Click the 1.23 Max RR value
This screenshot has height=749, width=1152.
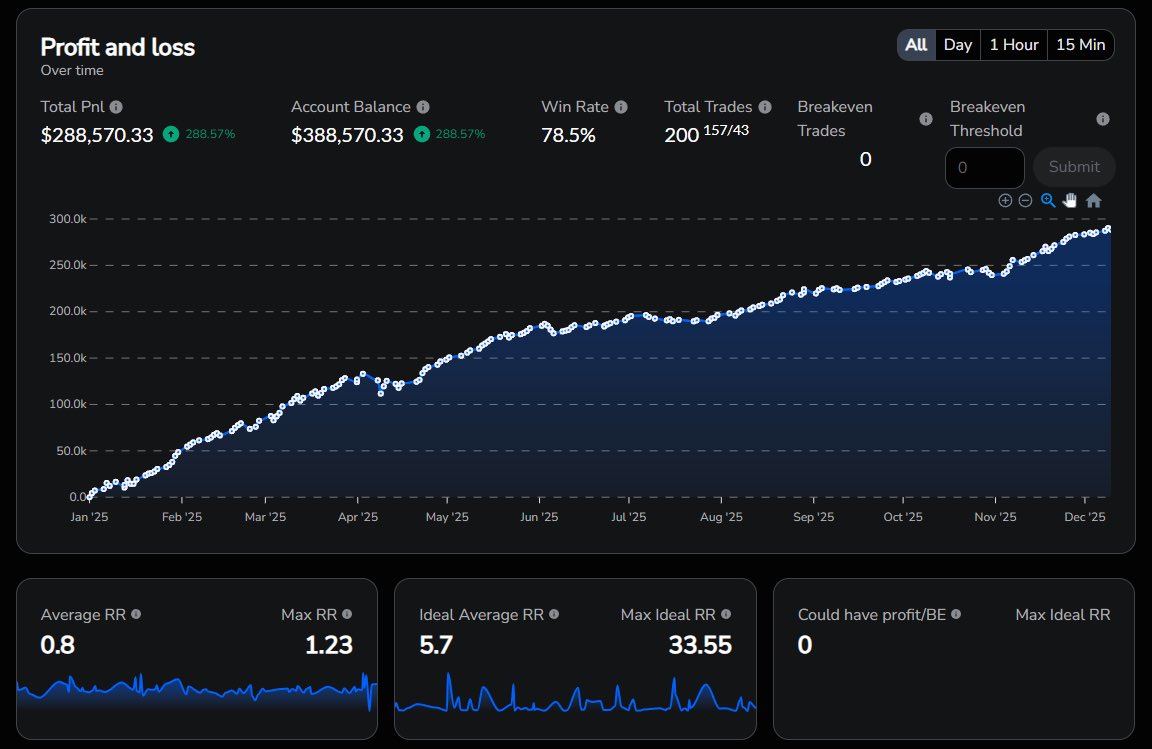[x=329, y=645]
